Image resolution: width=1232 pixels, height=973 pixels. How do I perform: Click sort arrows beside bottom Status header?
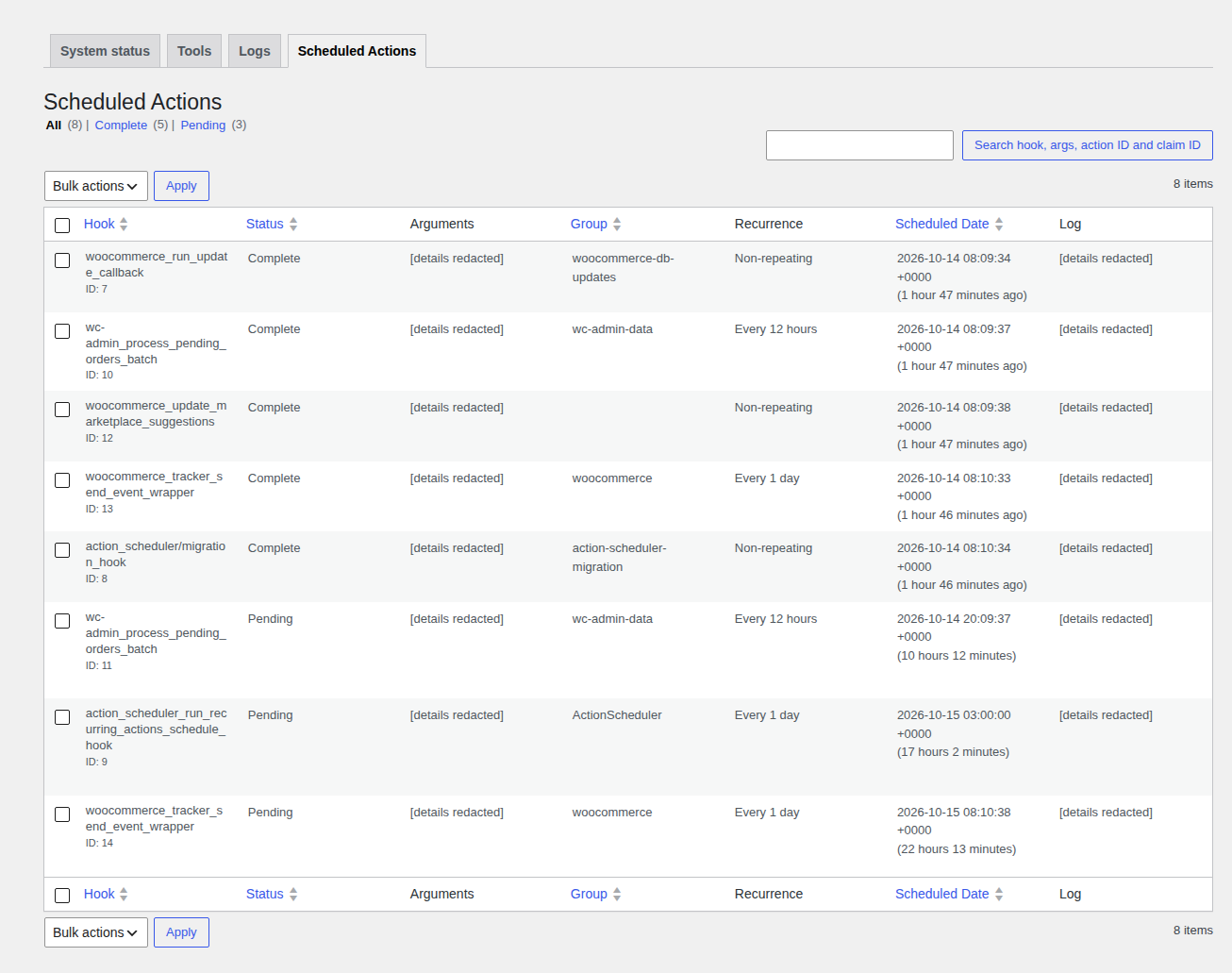(293, 895)
